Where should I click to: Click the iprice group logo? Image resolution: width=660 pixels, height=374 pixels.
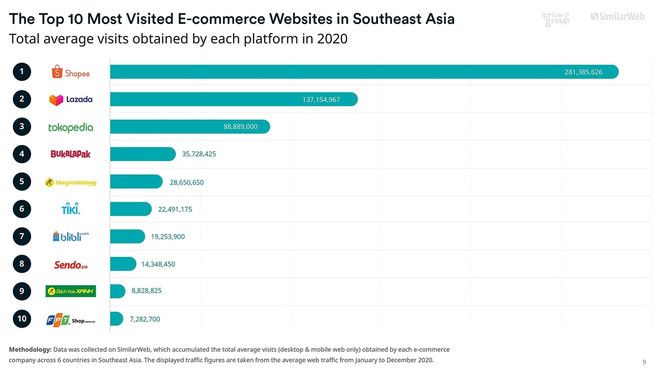click(x=555, y=19)
